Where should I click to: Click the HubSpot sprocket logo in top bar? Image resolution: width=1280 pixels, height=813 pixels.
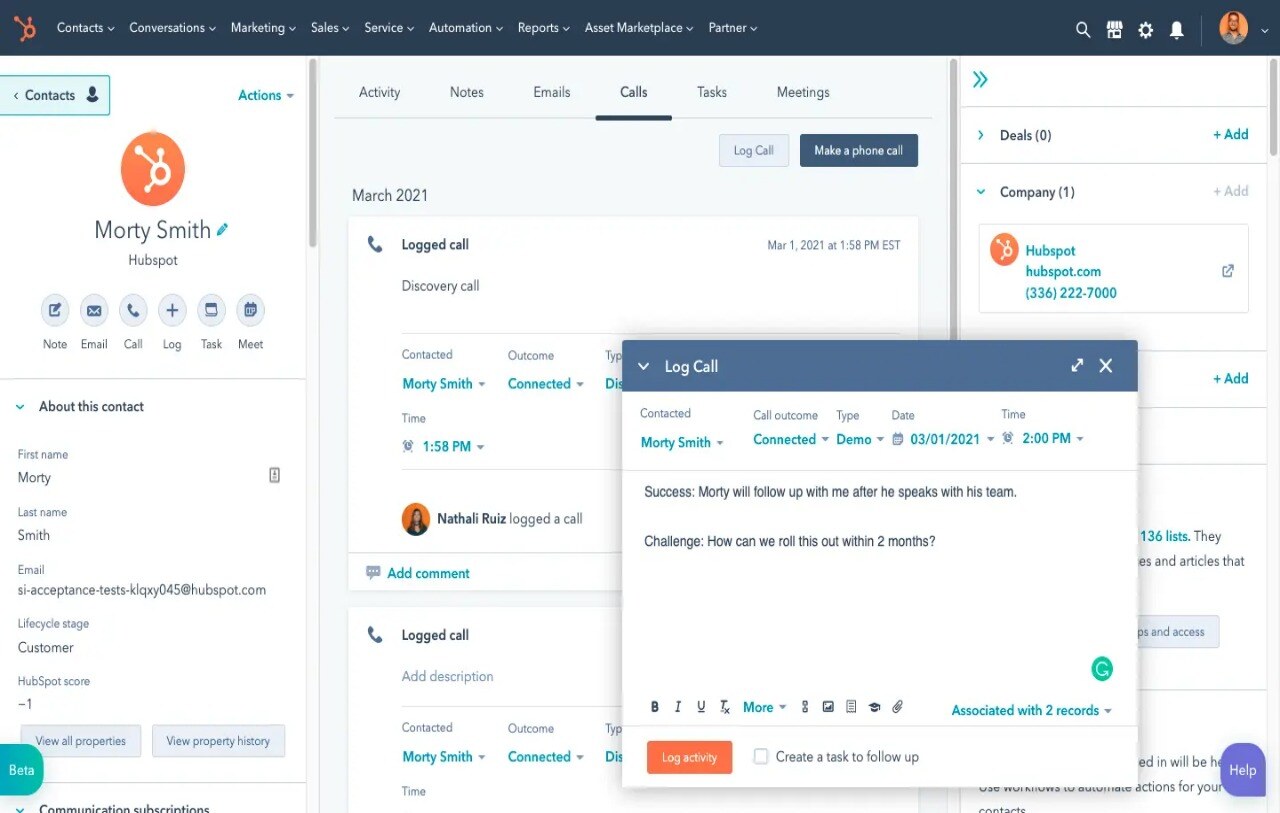click(25, 28)
